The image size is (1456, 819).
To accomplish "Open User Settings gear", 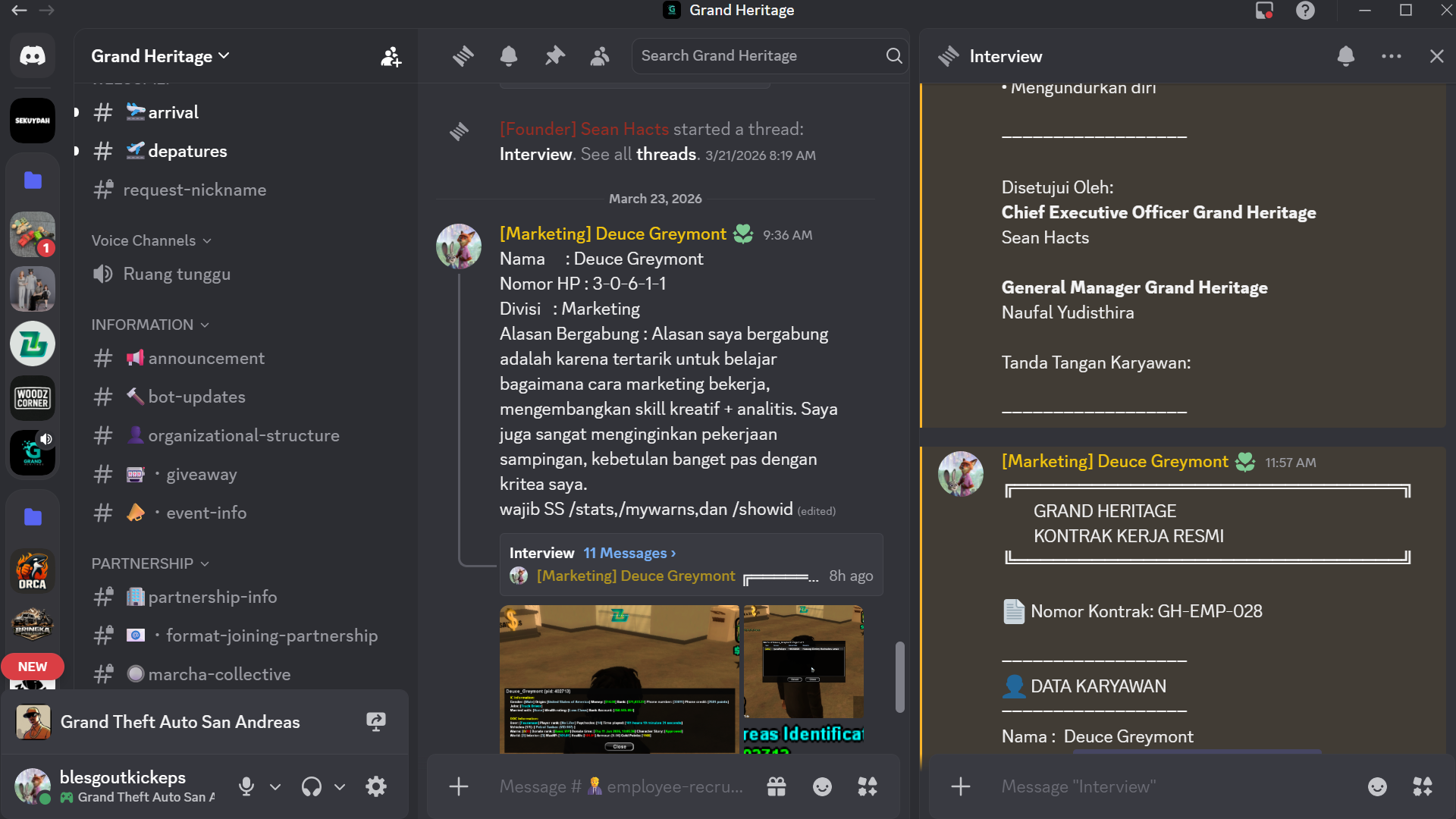I will pos(376,786).
